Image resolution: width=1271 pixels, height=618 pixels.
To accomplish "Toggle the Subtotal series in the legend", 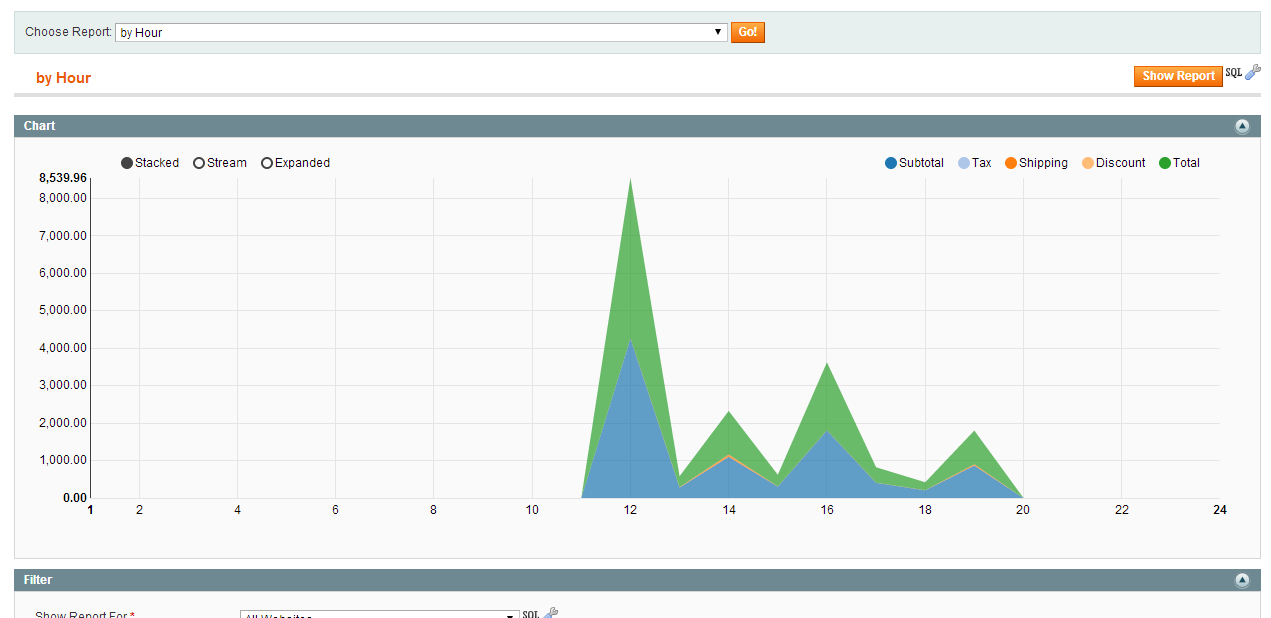I will point(914,163).
